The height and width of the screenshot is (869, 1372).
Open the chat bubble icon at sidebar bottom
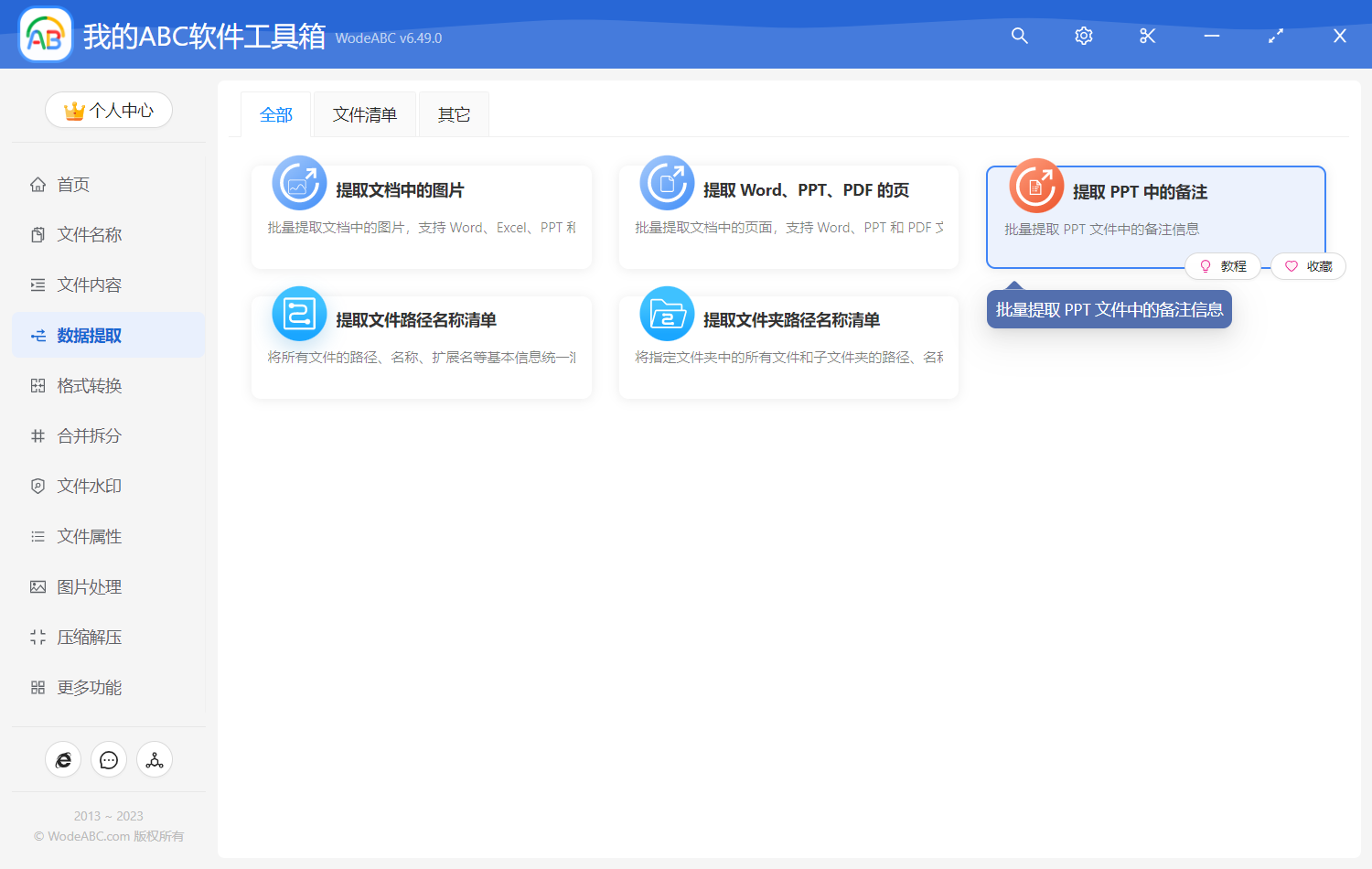pos(109,760)
